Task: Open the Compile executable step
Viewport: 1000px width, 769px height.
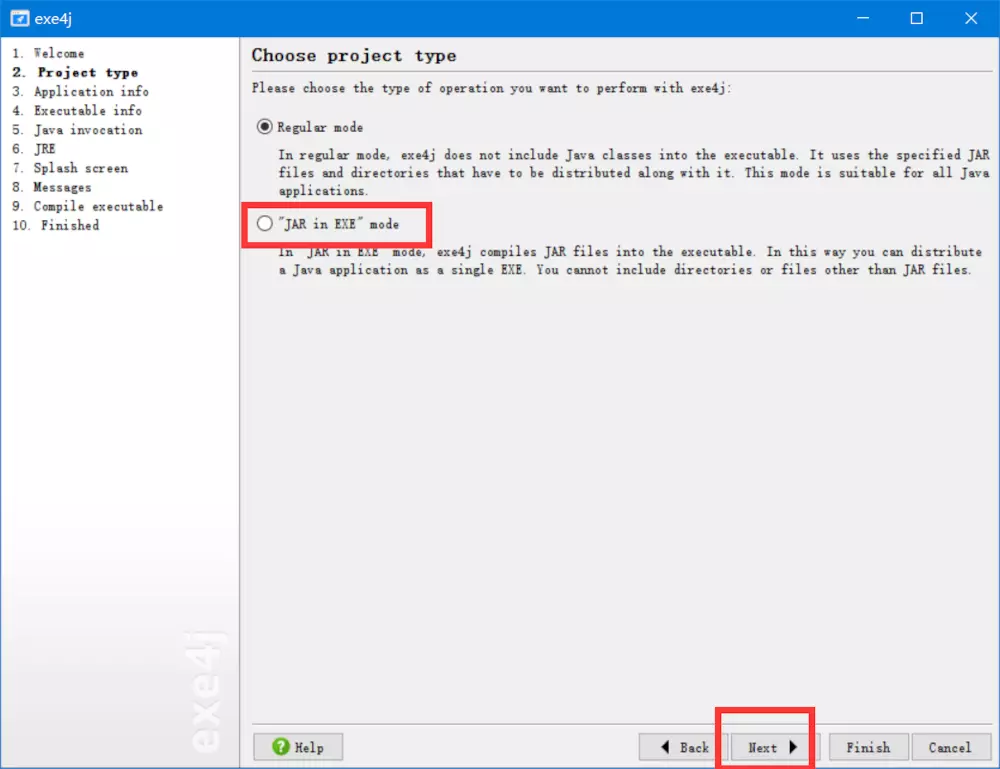Action: [97, 206]
